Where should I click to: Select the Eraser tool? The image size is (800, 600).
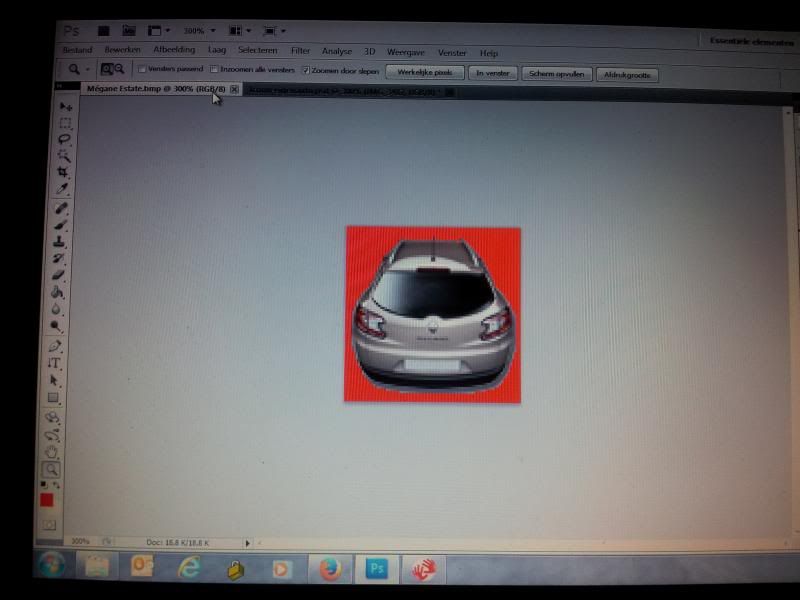pos(58,276)
